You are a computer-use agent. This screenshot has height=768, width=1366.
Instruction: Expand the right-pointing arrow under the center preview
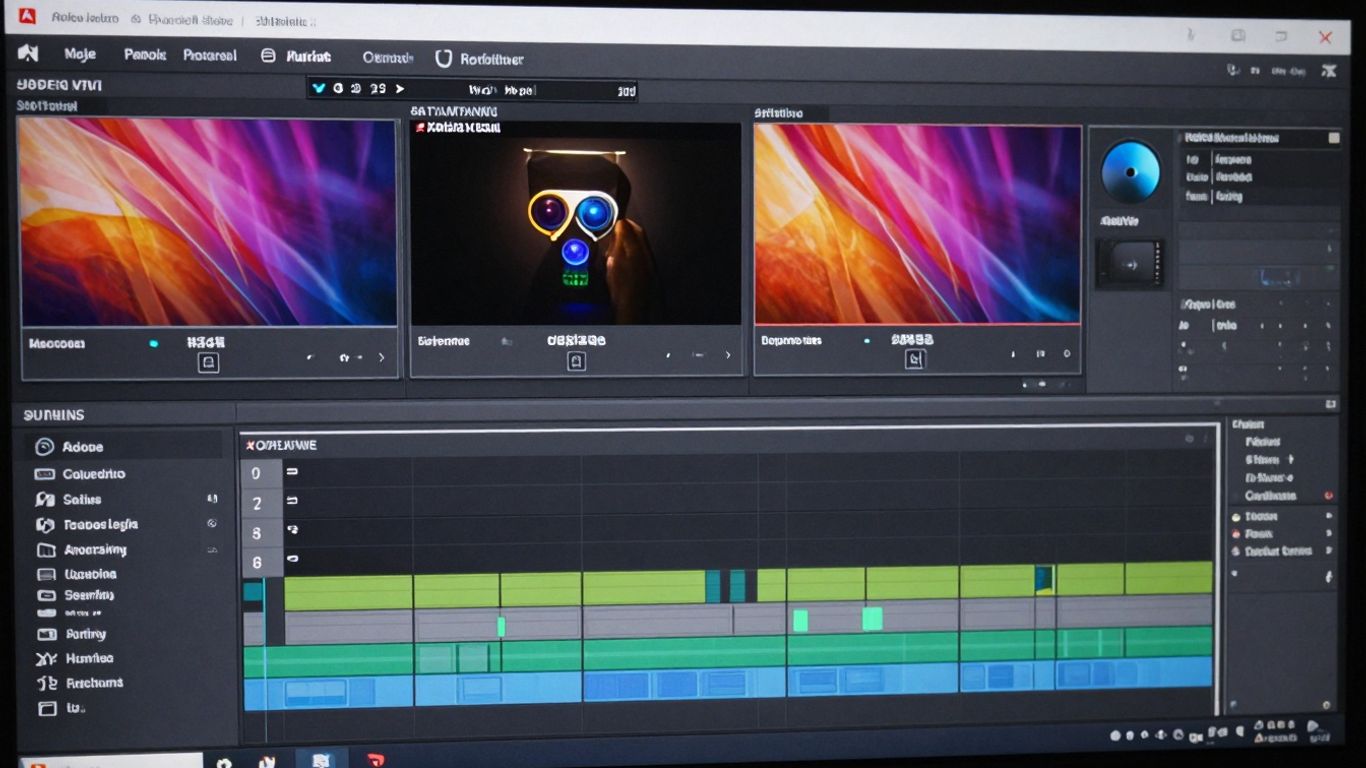click(728, 354)
